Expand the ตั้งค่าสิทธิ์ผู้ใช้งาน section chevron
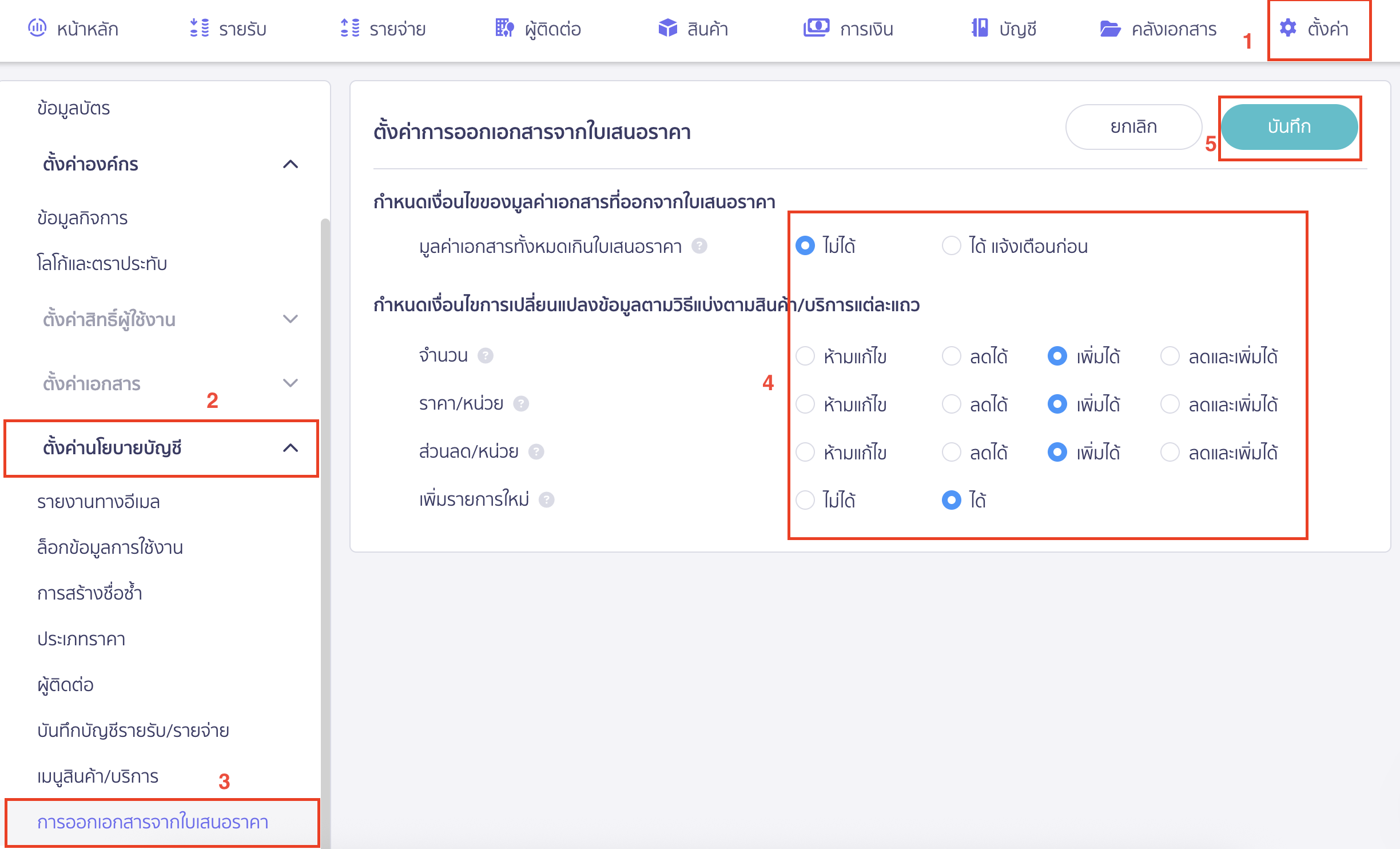Viewport: 1400px width, 849px height. click(x=291, y=319)
